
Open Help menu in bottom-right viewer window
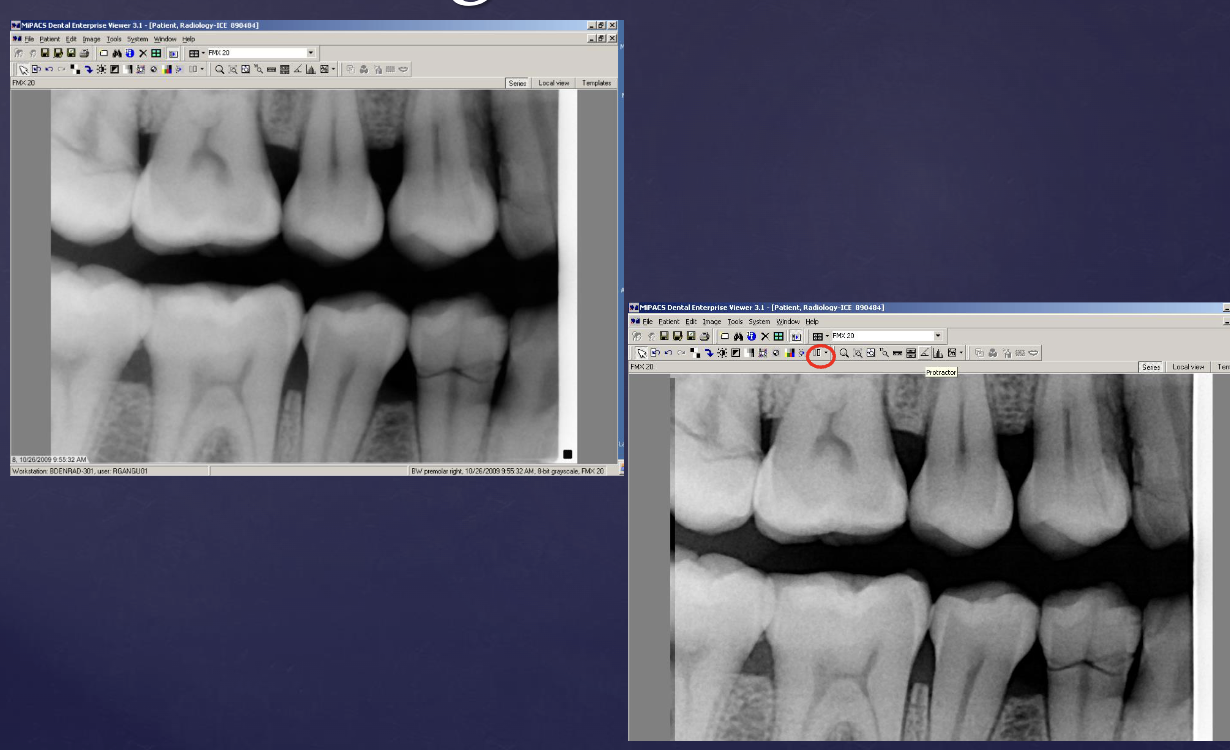[x=812, y=322]
